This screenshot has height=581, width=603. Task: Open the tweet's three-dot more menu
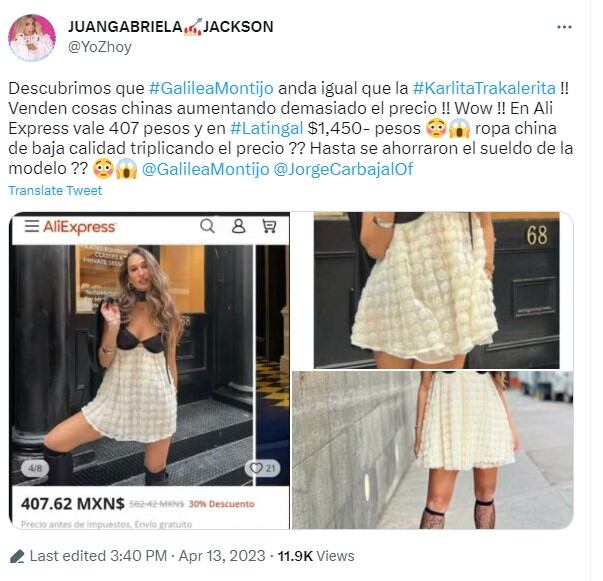(x=564, y=27)
